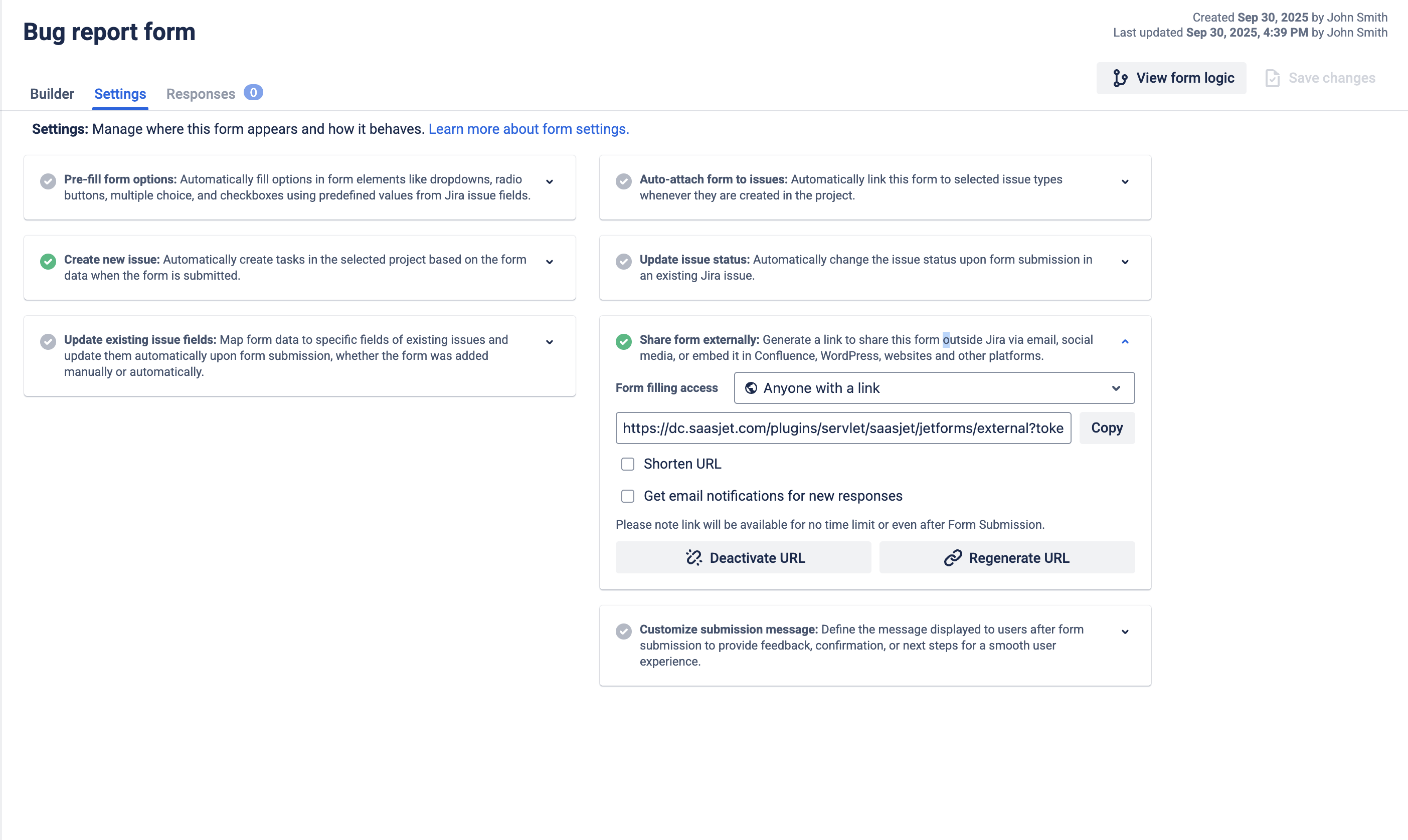
Task: Expand the Auto-attach form to issues card
Action: point(1125,182)
